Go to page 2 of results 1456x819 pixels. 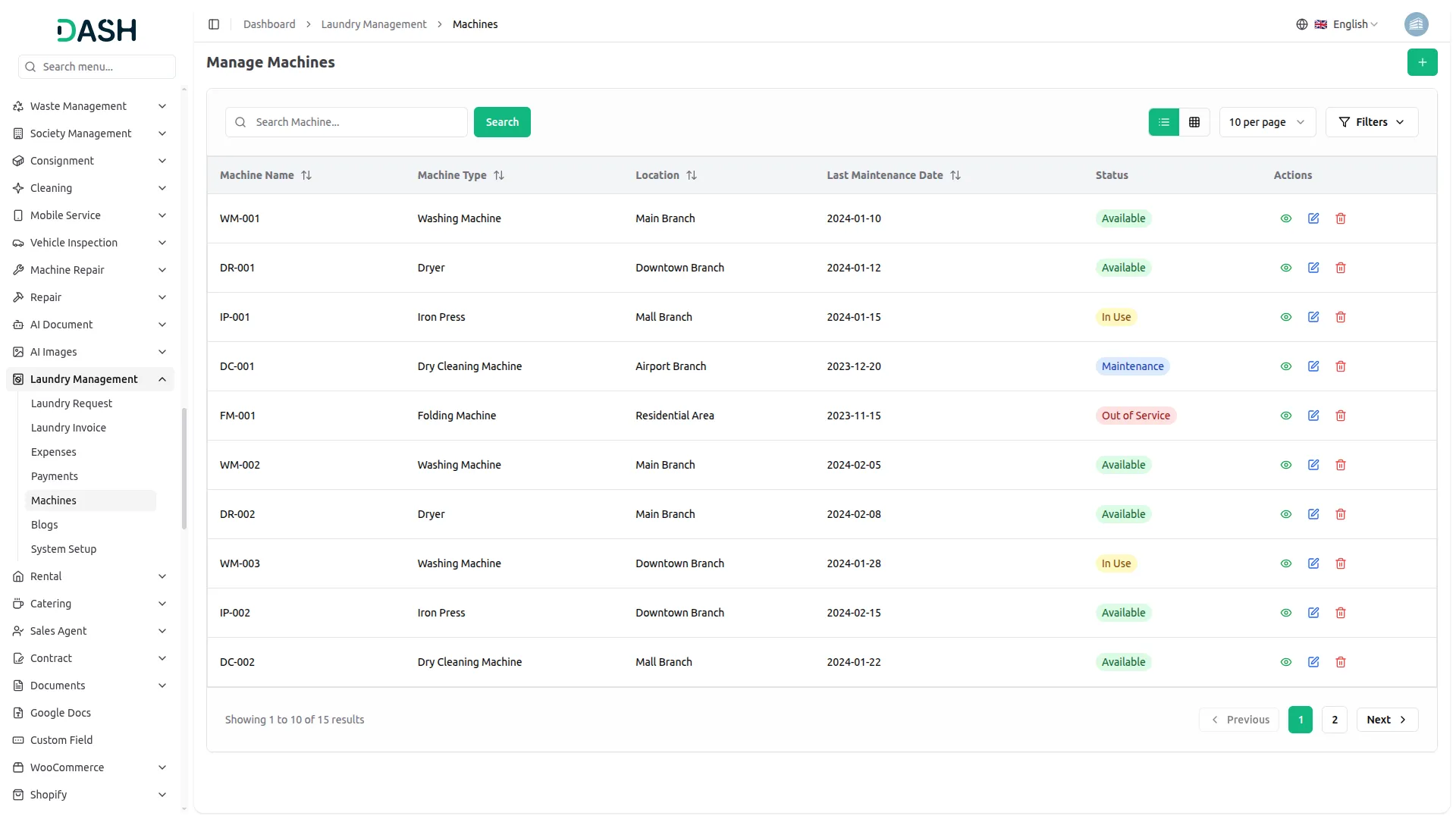(x=1334, y=719)
